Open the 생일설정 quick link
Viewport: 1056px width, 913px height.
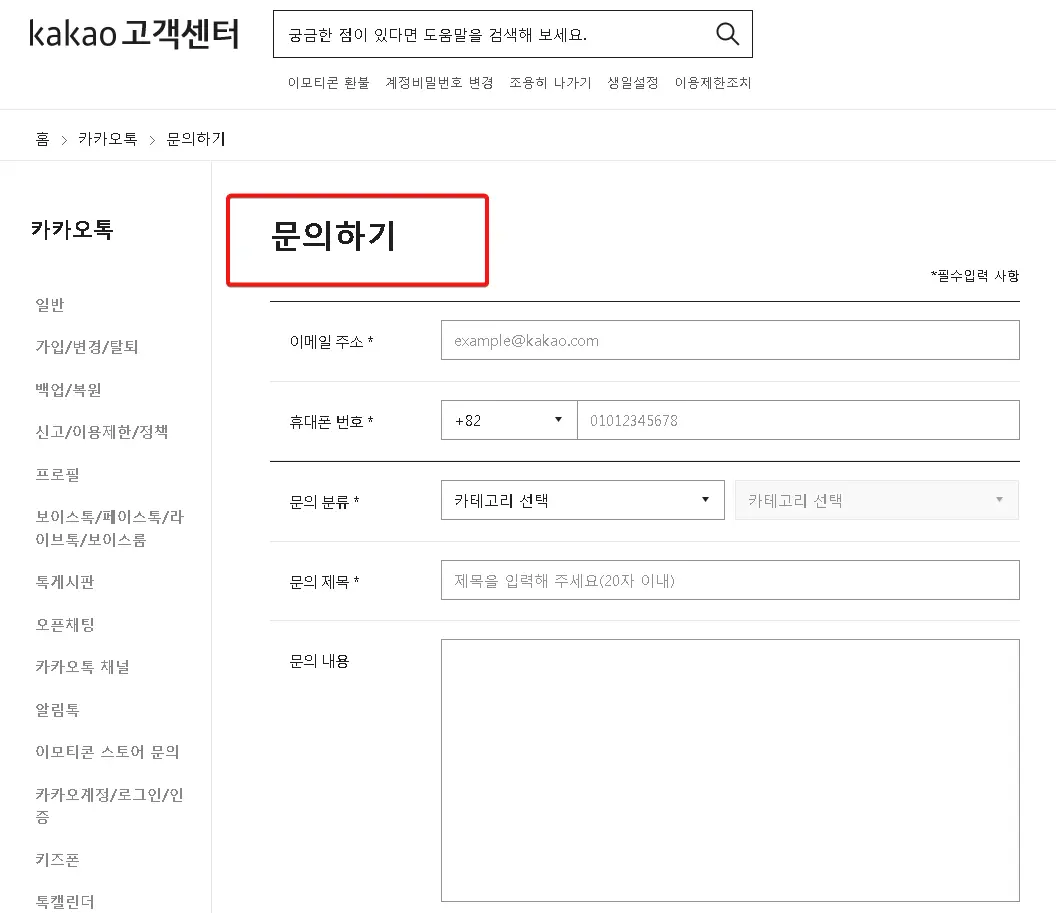(633, 83)
